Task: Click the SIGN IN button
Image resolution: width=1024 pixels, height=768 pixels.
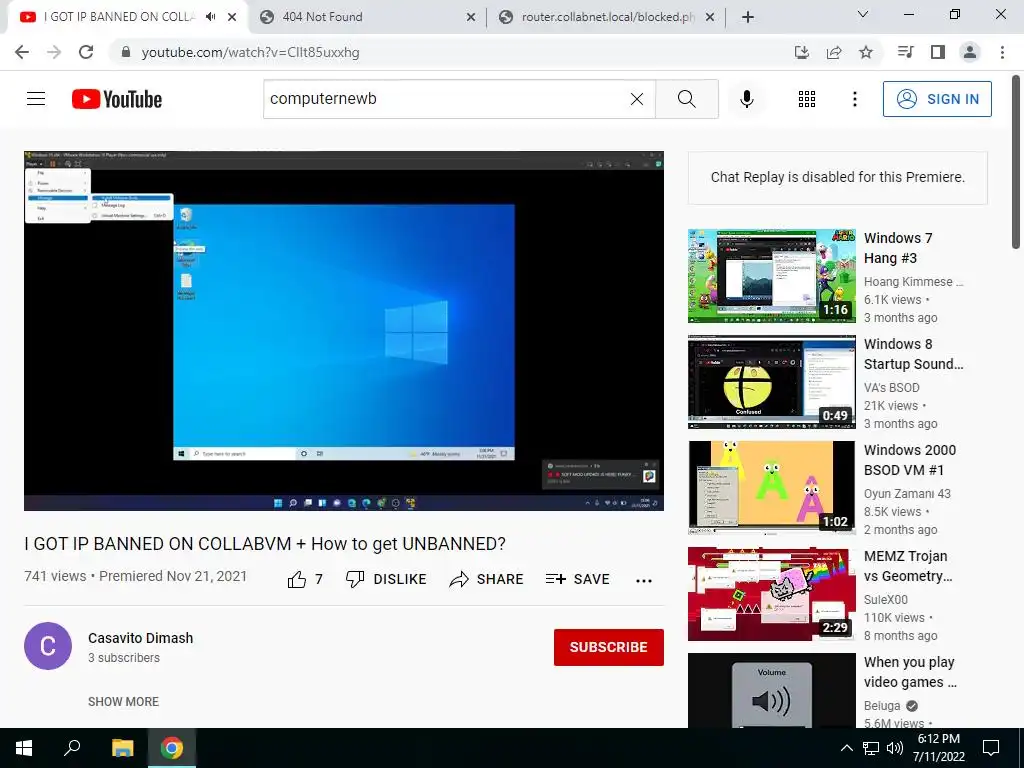Action: [937, 99]
